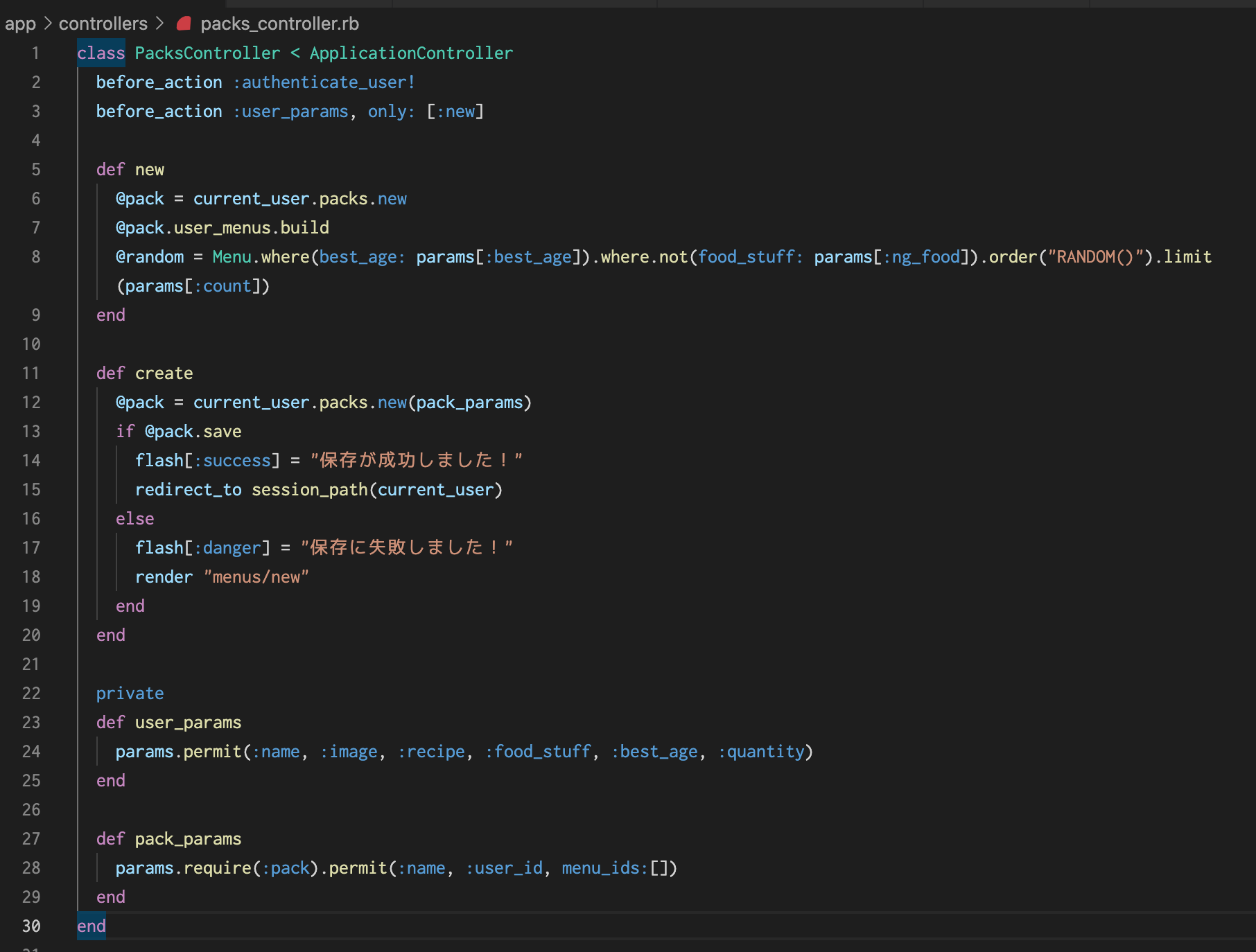Click 'session_path(current_user)' call
The width and height of the screenshot is (1256, 952).
point(377,490)
